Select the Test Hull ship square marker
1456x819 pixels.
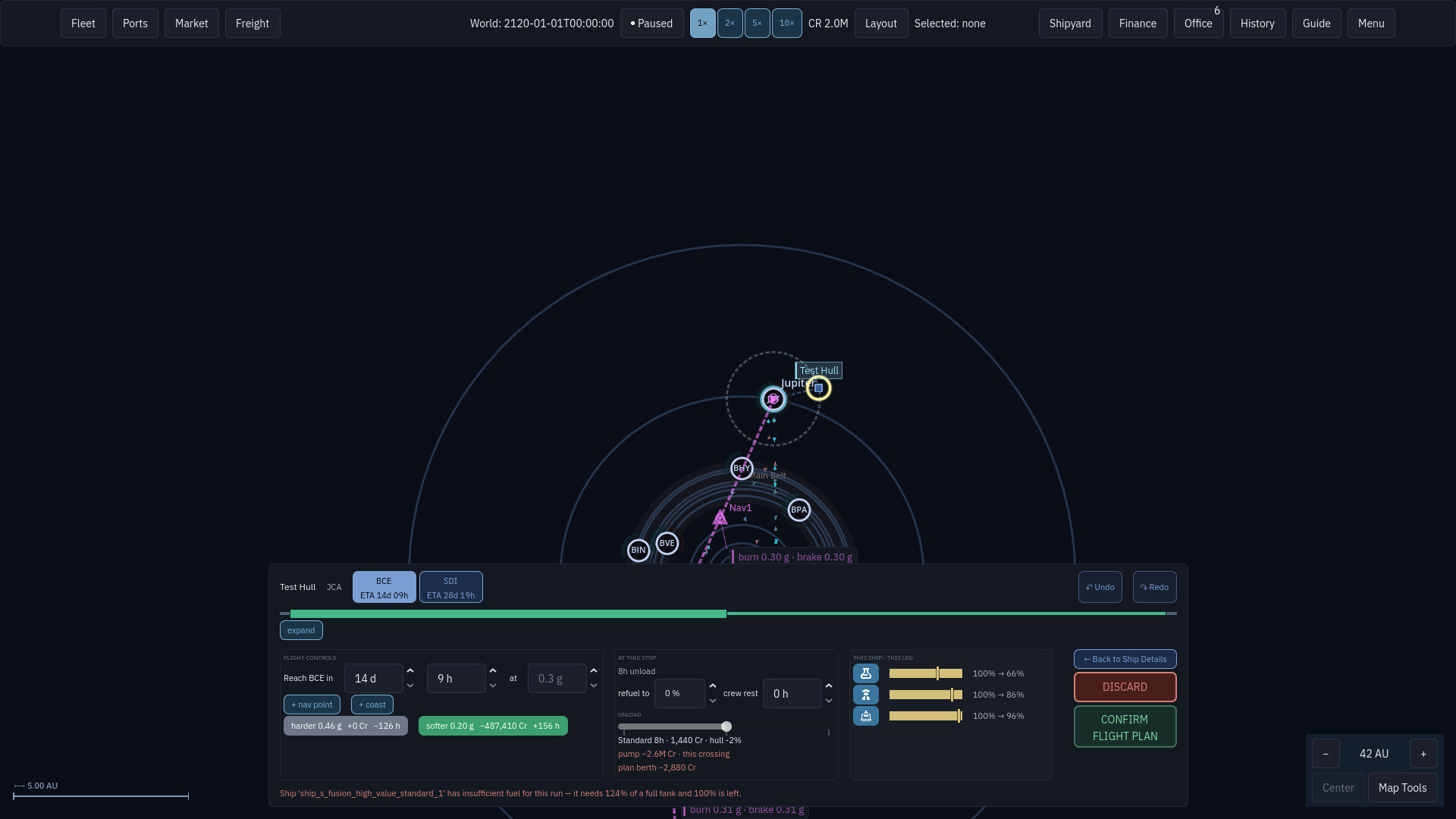coord(818,388)
